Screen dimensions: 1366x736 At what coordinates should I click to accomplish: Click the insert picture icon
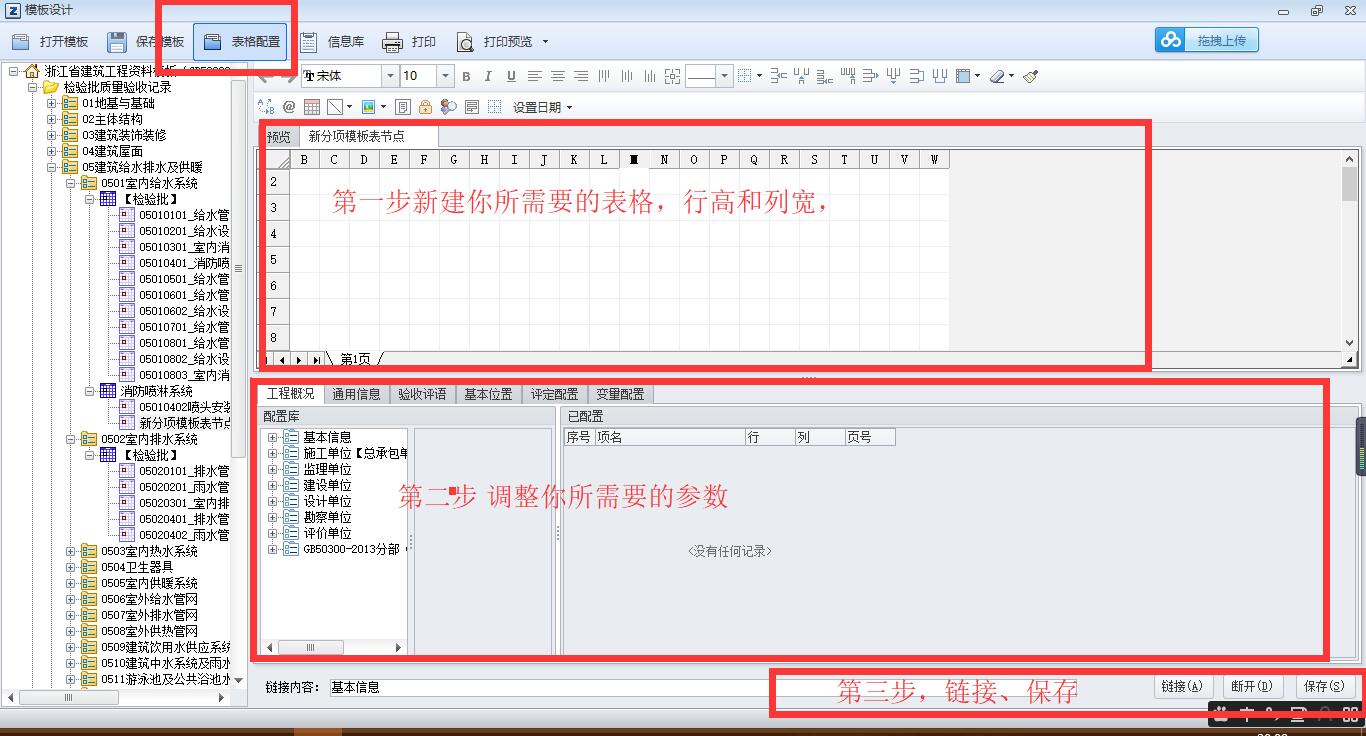[368, 107]
